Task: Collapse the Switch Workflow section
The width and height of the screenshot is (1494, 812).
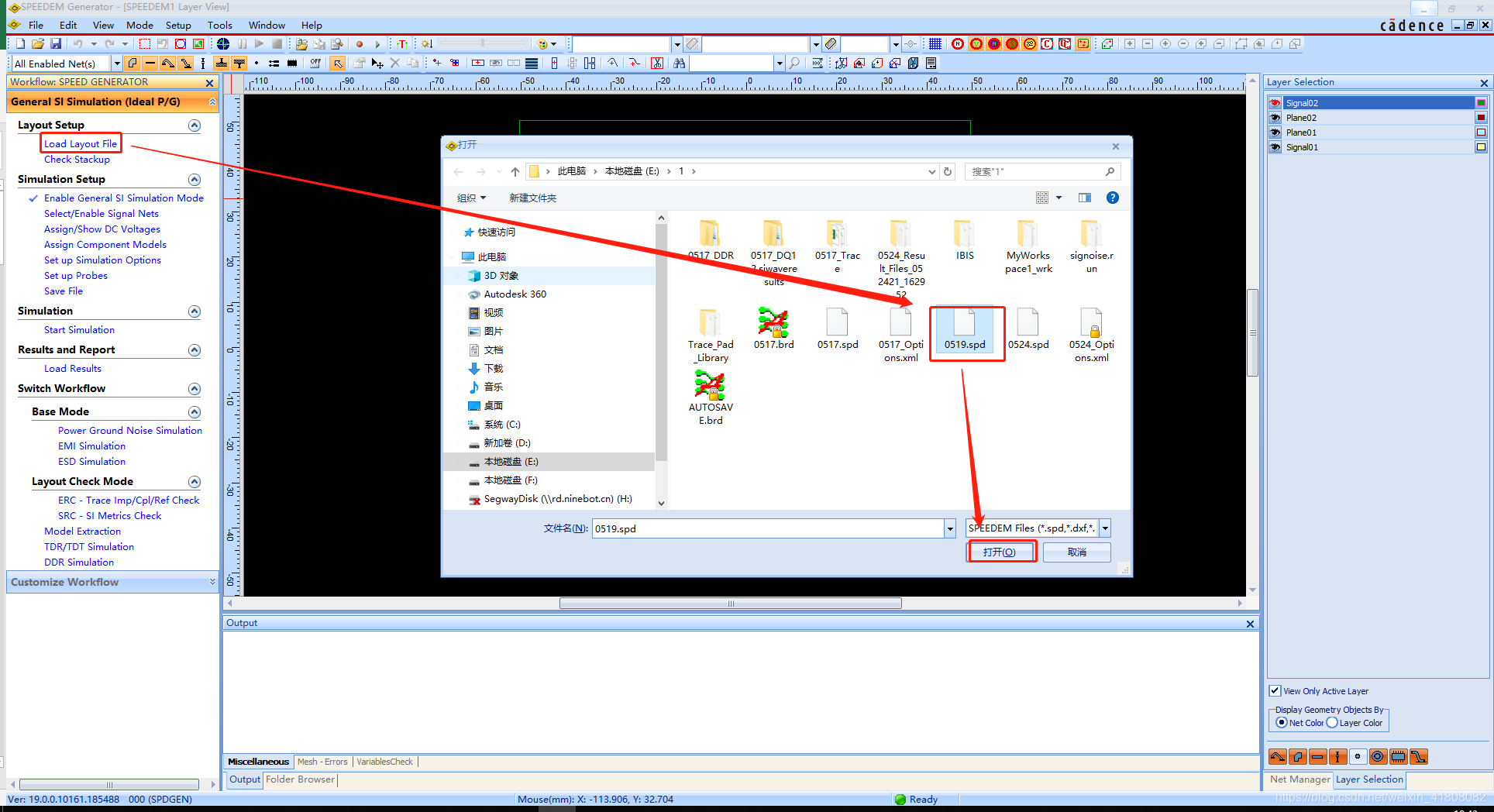Action: [194, 389]
